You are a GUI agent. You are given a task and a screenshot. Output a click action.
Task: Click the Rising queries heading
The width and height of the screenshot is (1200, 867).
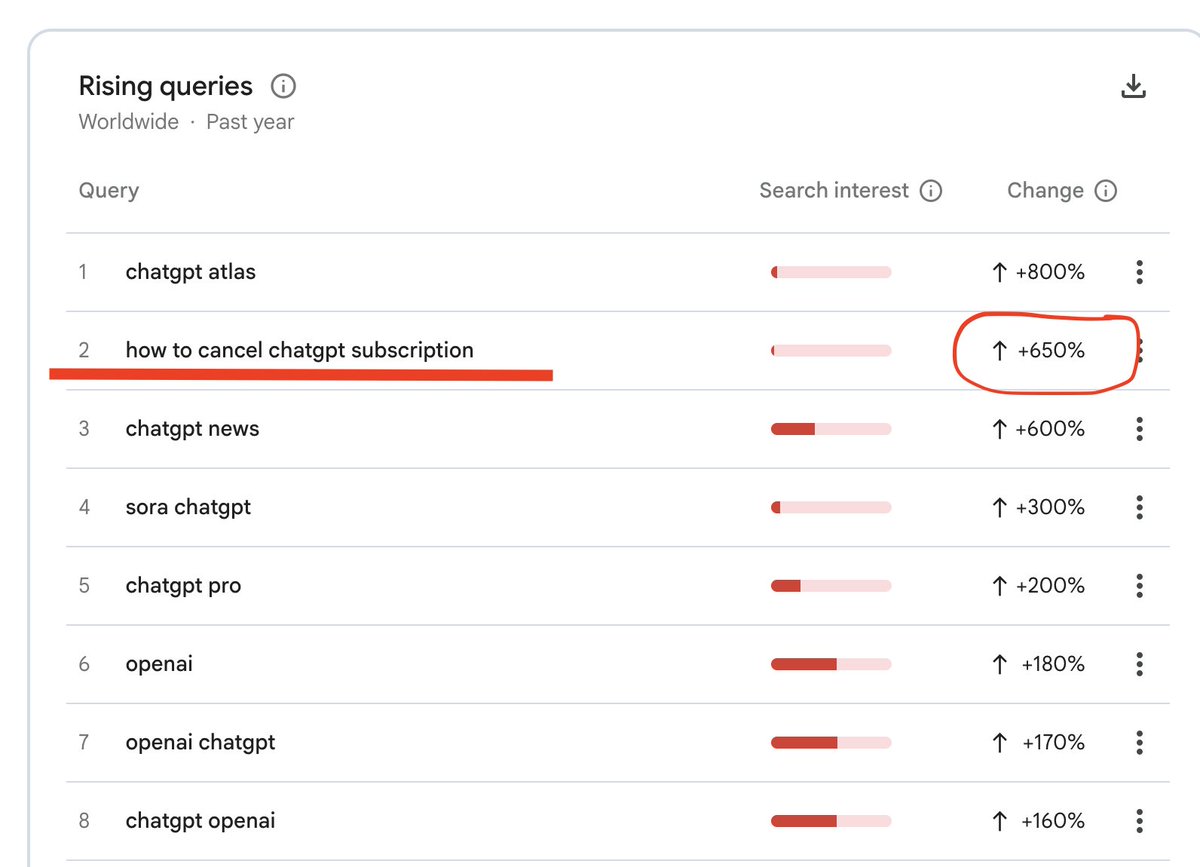click(x=166, y=86)
